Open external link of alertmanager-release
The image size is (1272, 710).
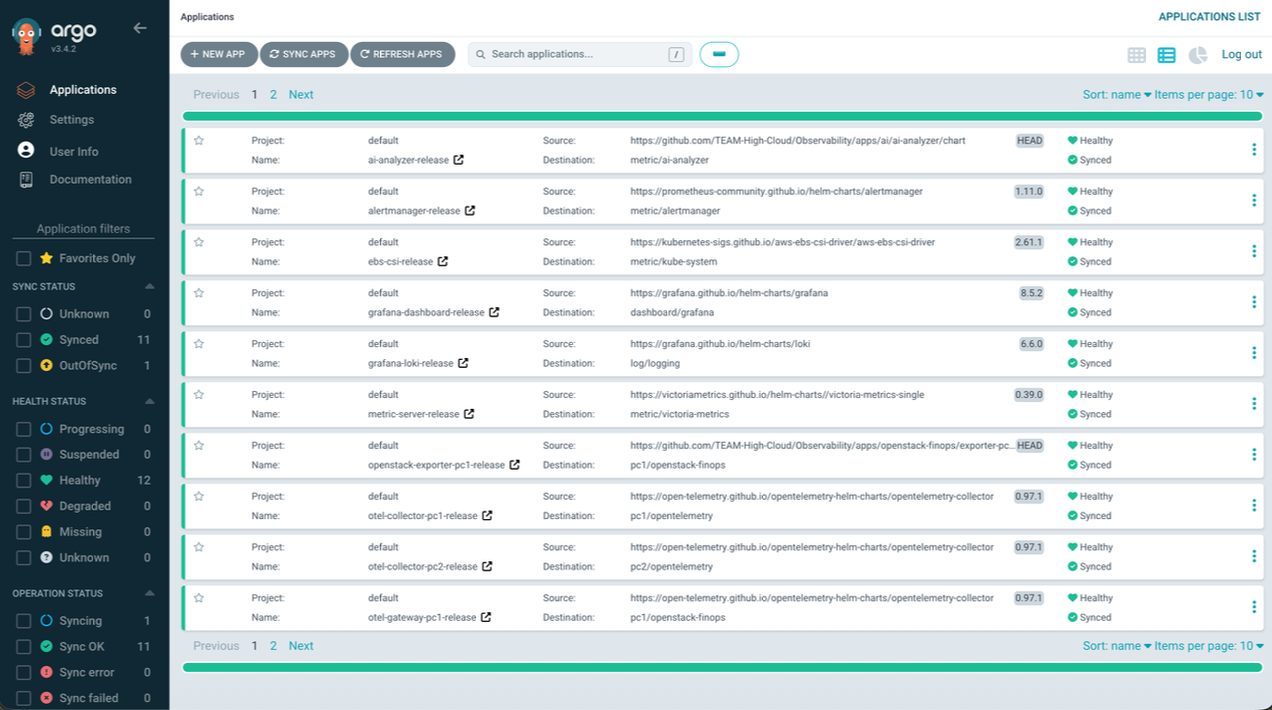click(x=470, y=211)
